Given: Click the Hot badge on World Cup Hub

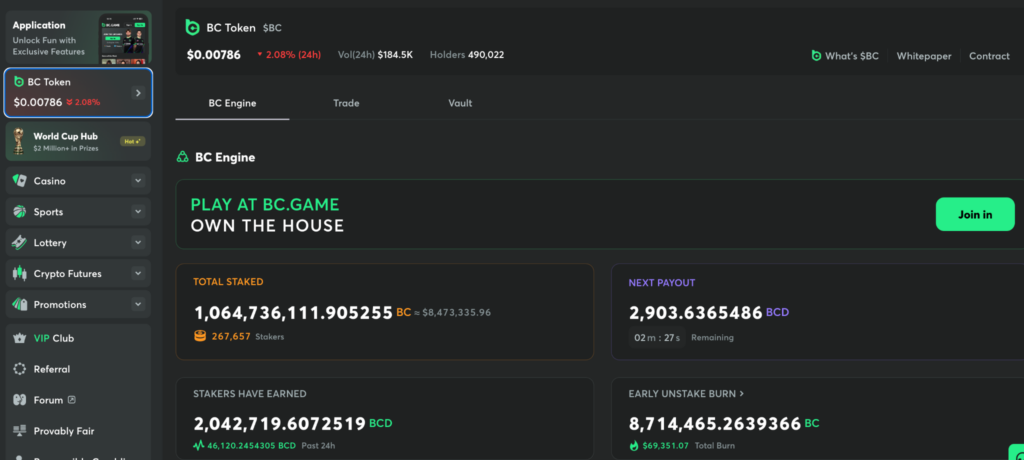Looking at the screenshot, I should pyautogui.click(x=133, y=141).
